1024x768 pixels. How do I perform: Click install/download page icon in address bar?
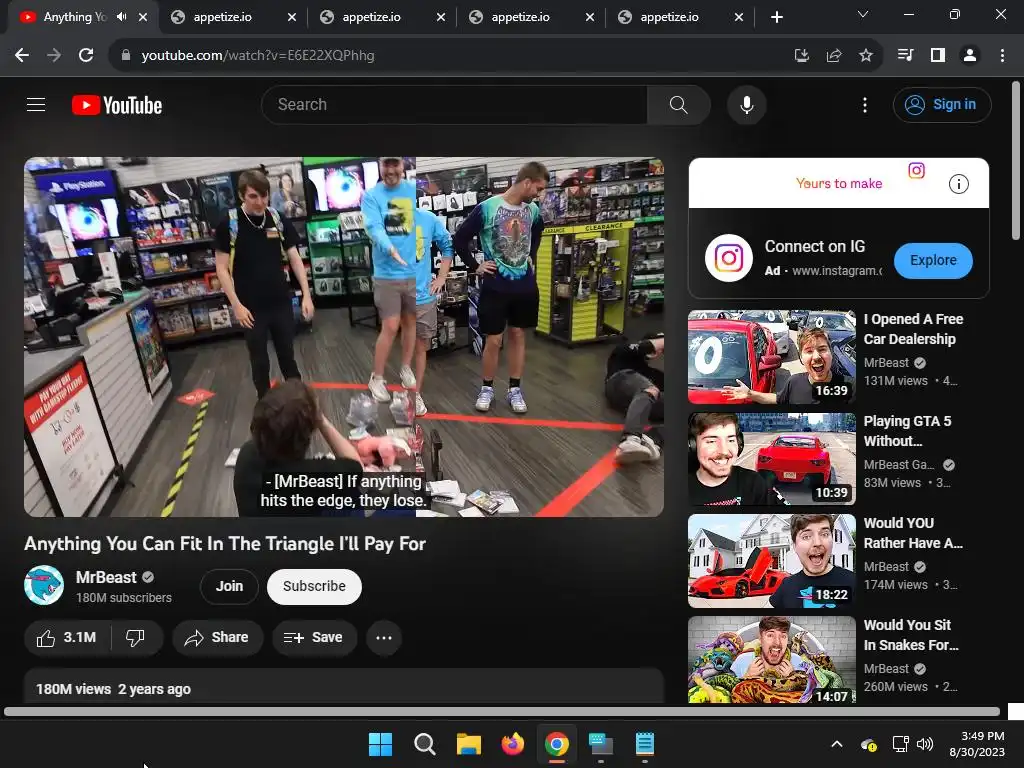click(x=801, y=56)
